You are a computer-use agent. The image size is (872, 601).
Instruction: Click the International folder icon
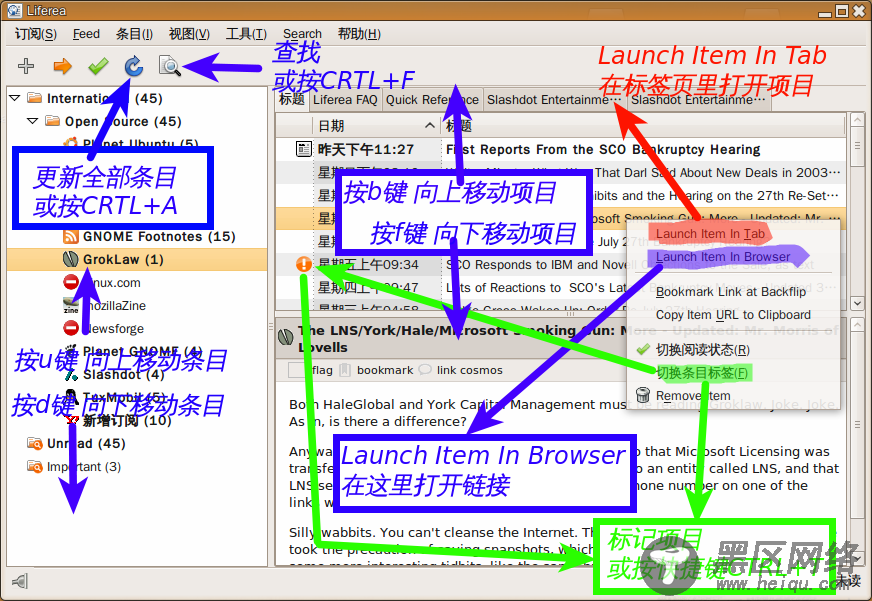(x=35, y=98)
